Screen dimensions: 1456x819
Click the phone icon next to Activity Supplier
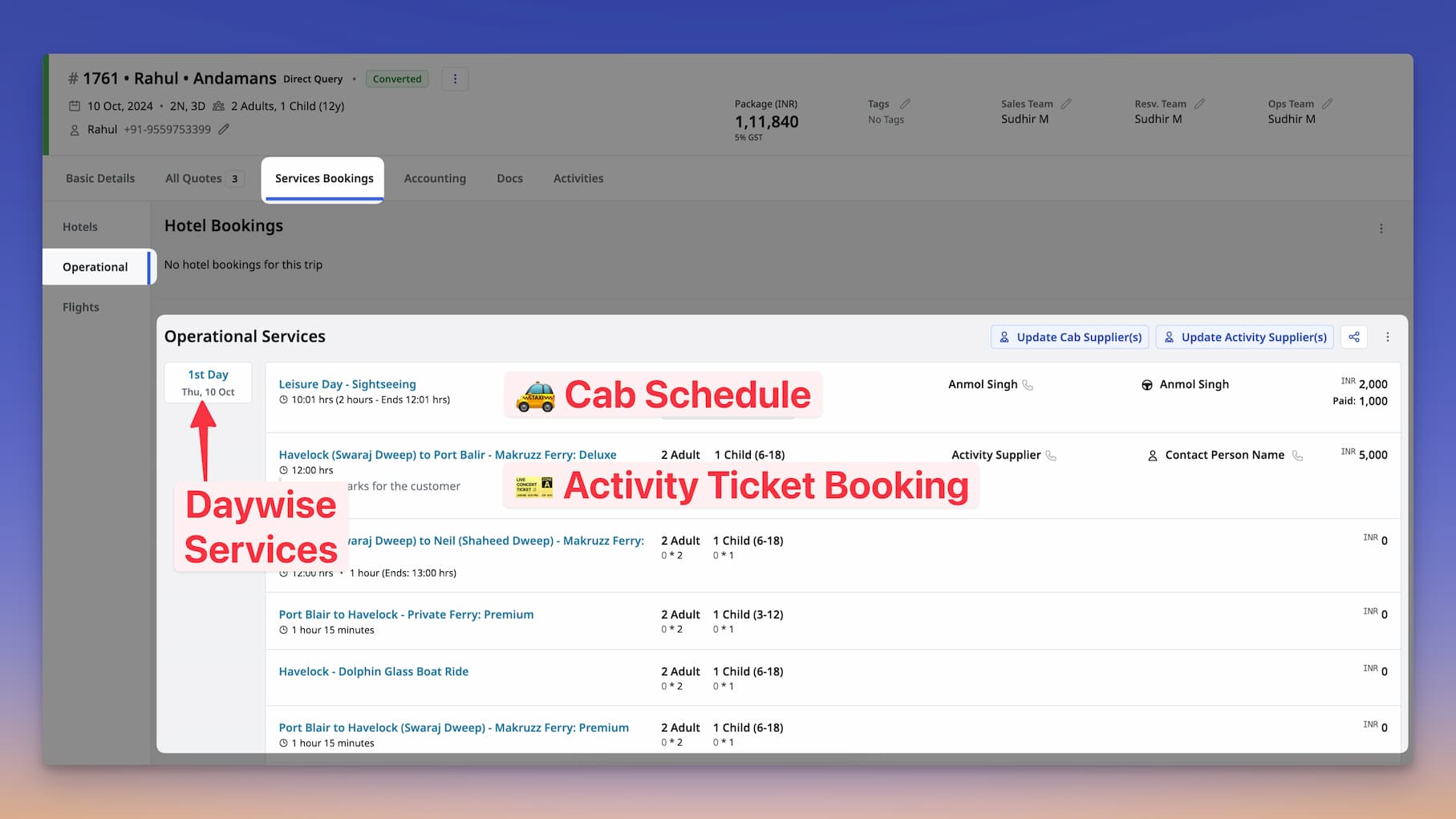(1052, 455)
